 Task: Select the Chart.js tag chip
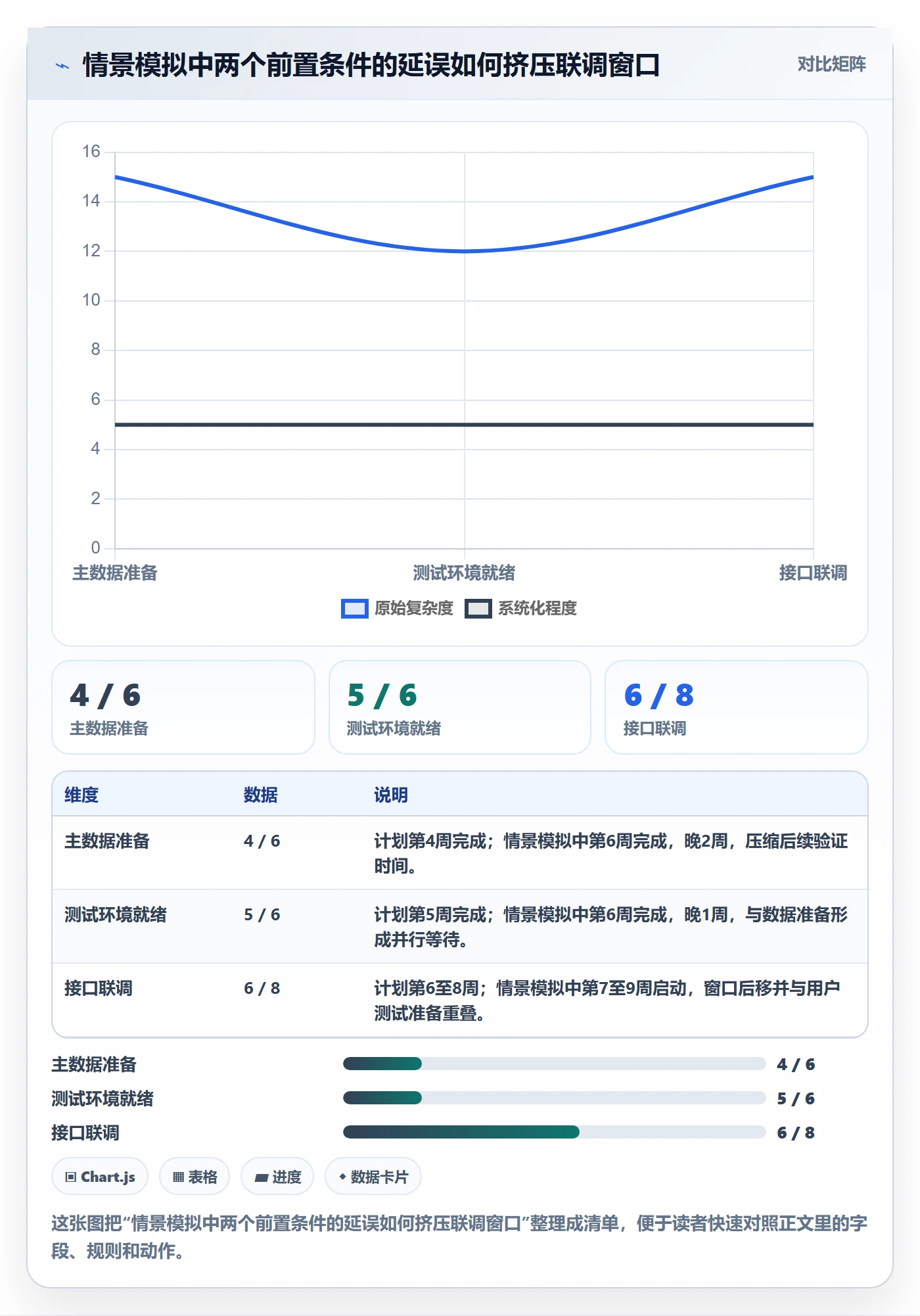point(100,1177)
